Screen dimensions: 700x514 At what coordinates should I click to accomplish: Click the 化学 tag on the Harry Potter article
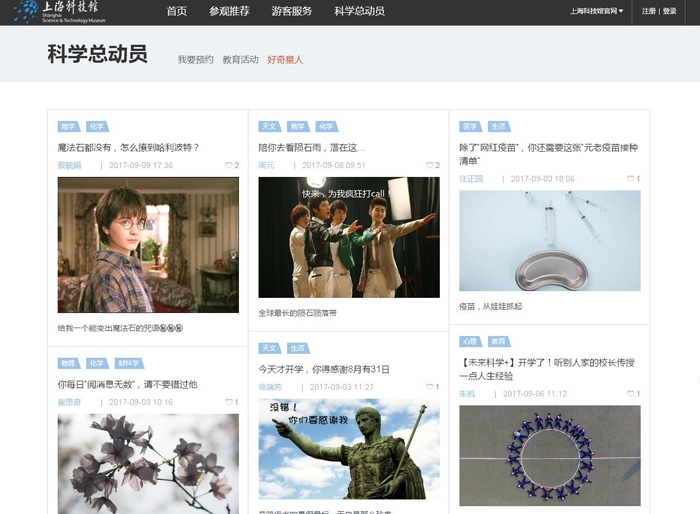tap(97, 126)
